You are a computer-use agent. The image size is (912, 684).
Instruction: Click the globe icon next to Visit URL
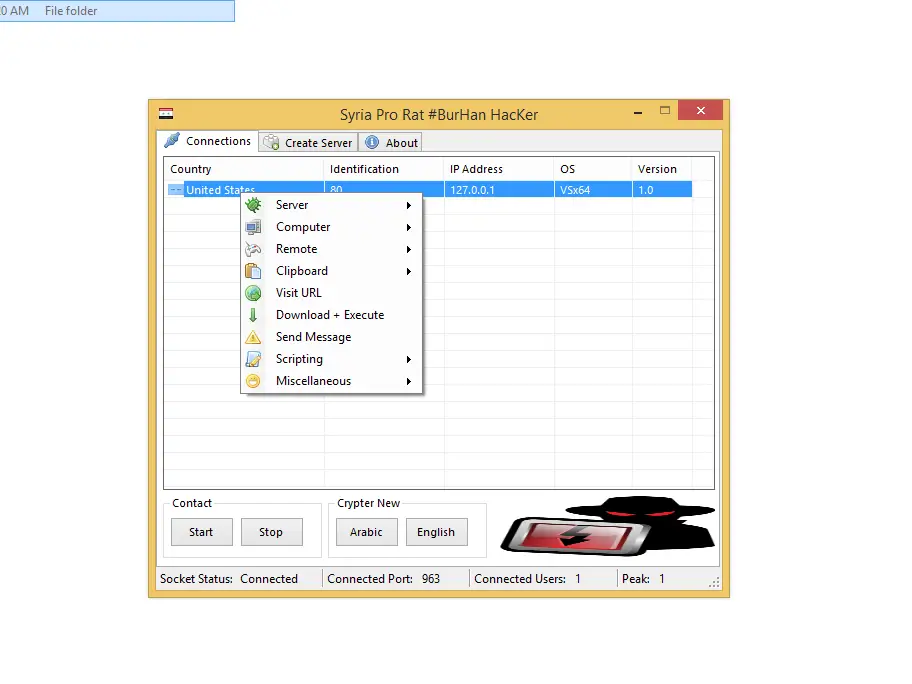point(254,293)
